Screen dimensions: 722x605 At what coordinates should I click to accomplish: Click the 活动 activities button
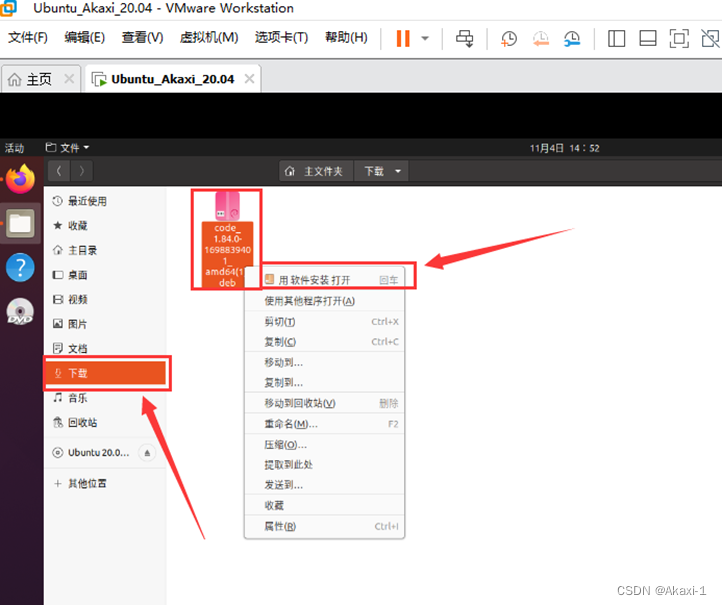coord(14,148)
